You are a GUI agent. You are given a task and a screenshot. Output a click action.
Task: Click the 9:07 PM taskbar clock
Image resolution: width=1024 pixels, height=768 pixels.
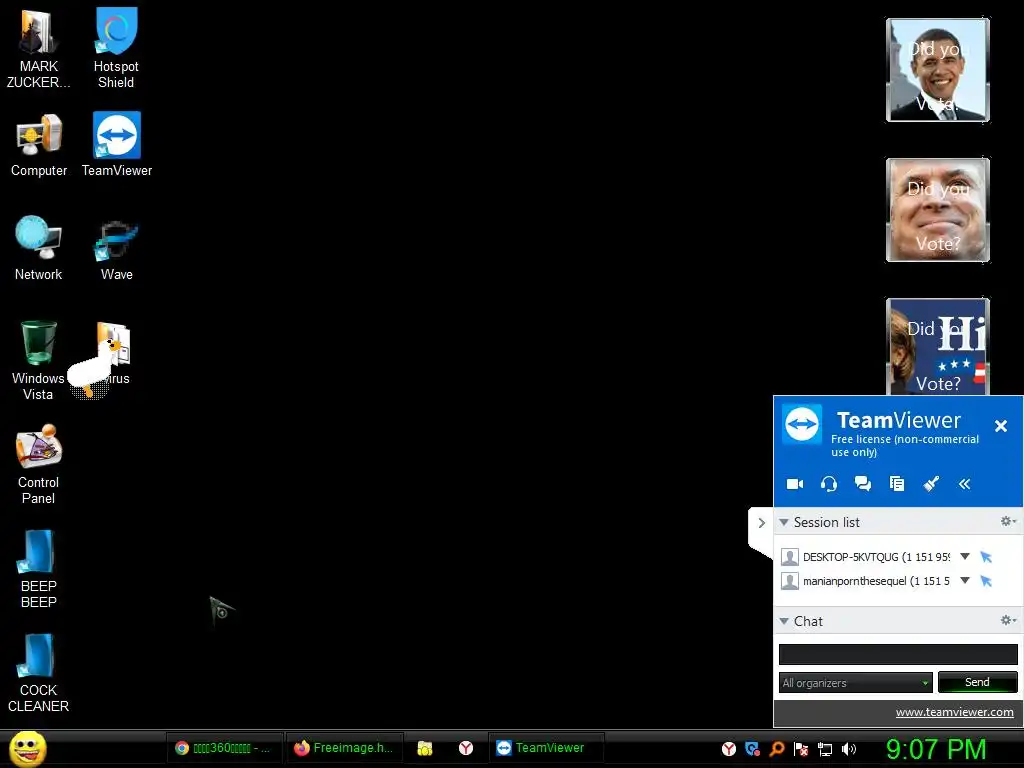pyautogui.click(x=936, y=749)
